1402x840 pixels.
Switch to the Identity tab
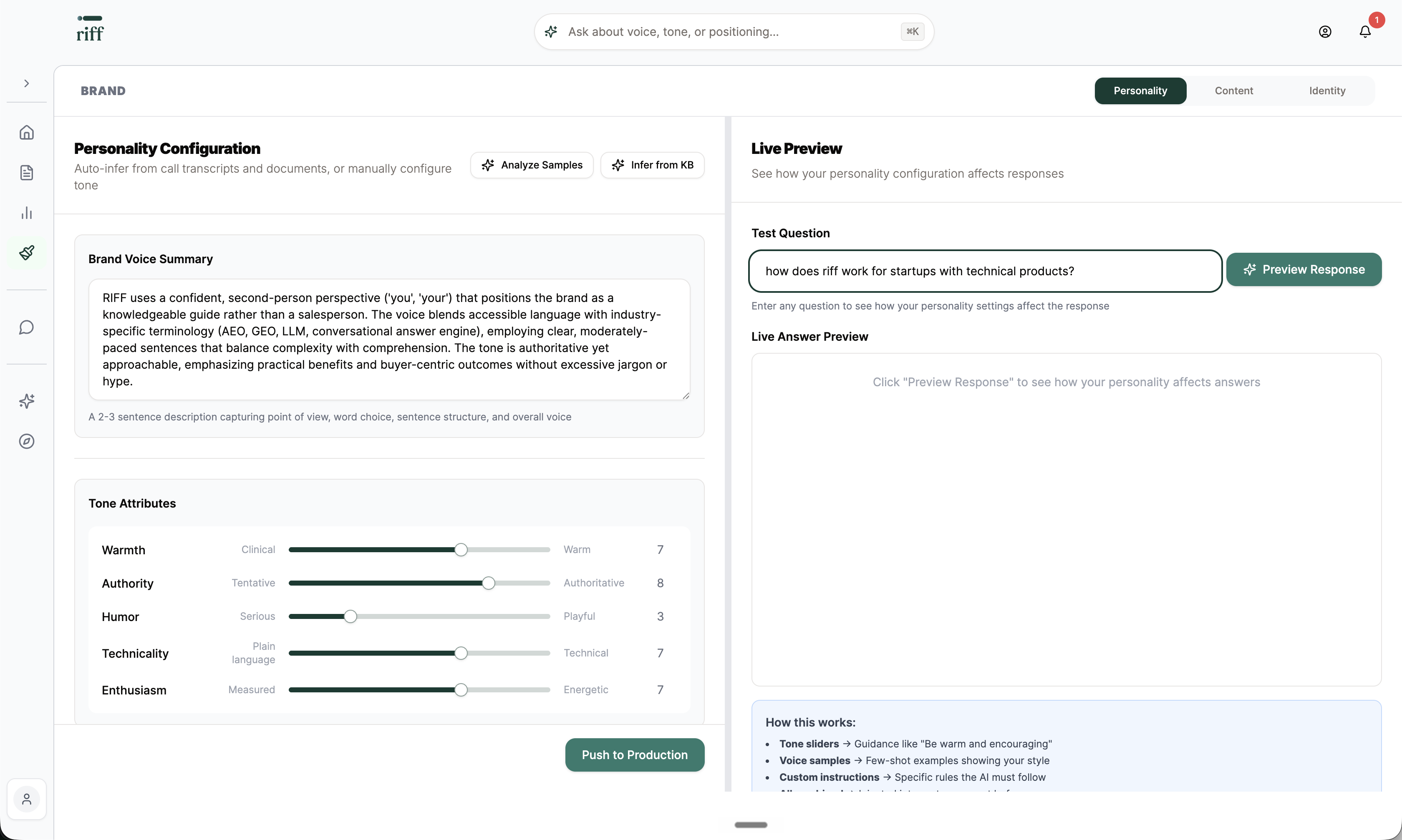(1327, 91)
